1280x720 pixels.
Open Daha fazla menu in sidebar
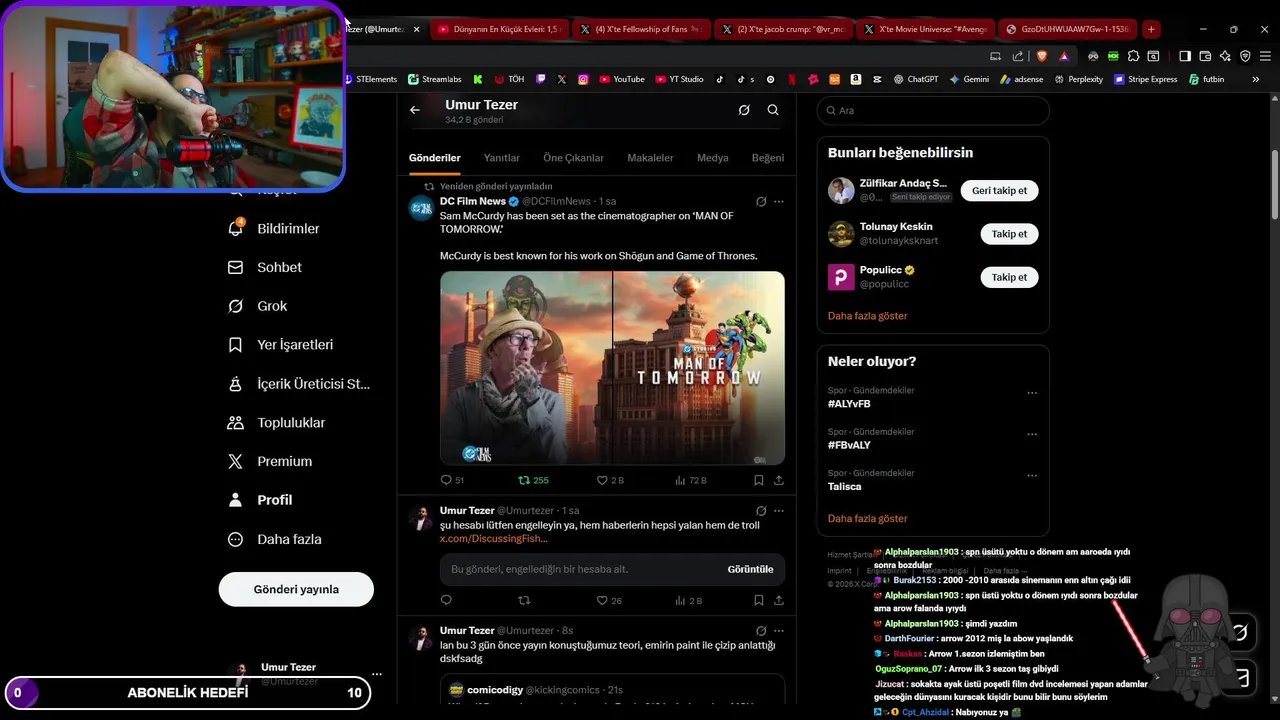(x=275, y=539)
